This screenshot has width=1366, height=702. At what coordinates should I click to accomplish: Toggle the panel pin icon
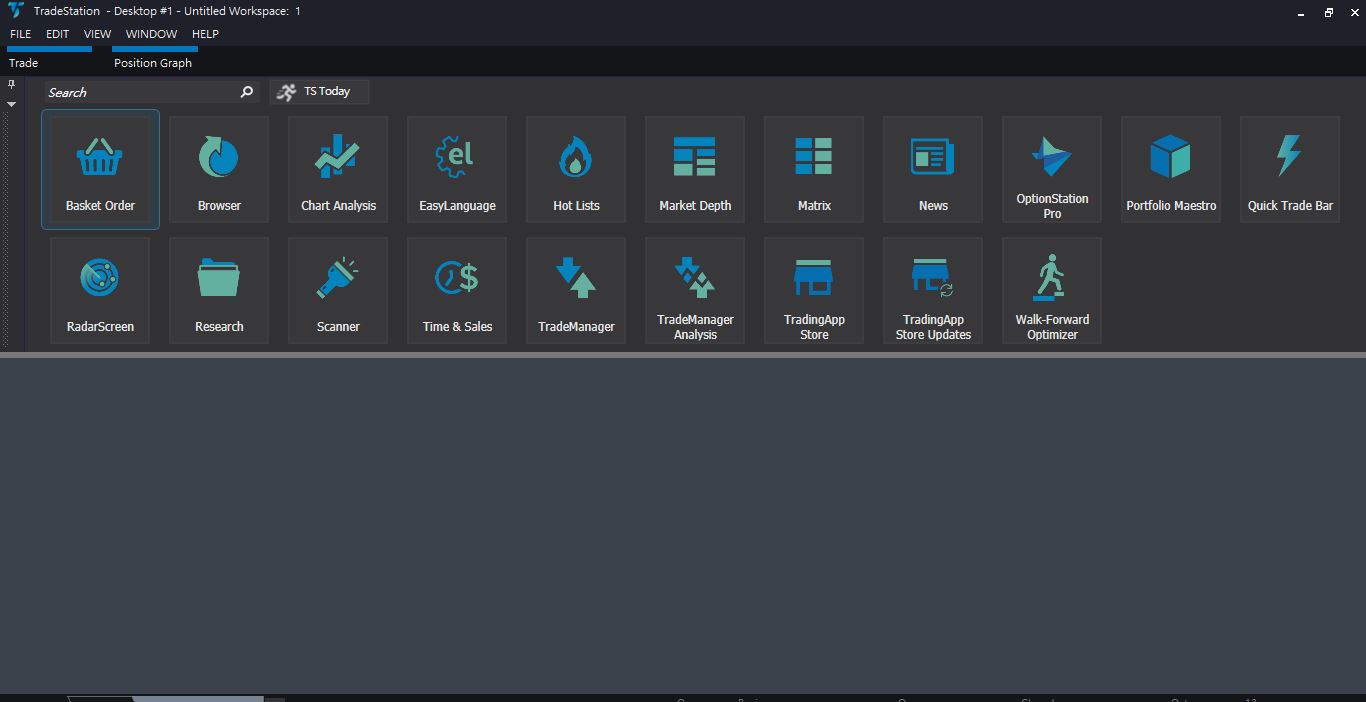11,85
